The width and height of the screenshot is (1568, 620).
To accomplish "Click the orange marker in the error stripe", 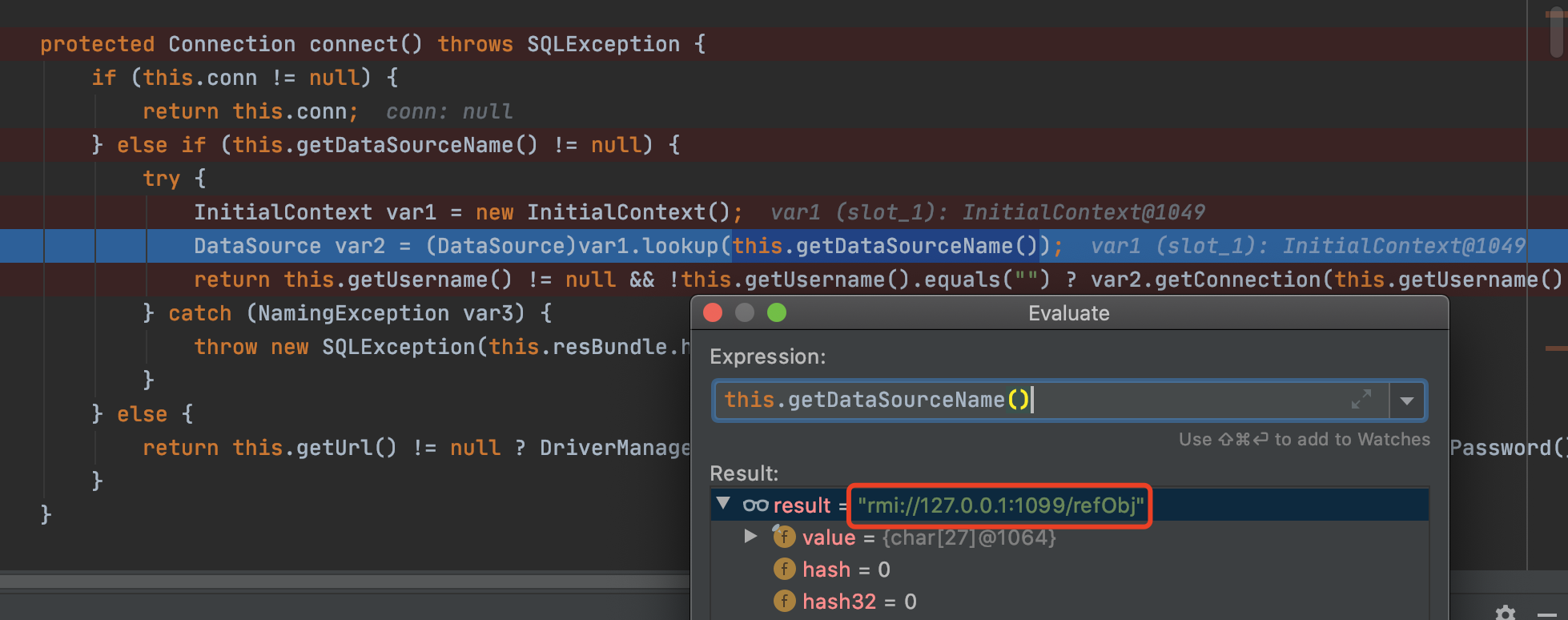I will pos(1555,348).
